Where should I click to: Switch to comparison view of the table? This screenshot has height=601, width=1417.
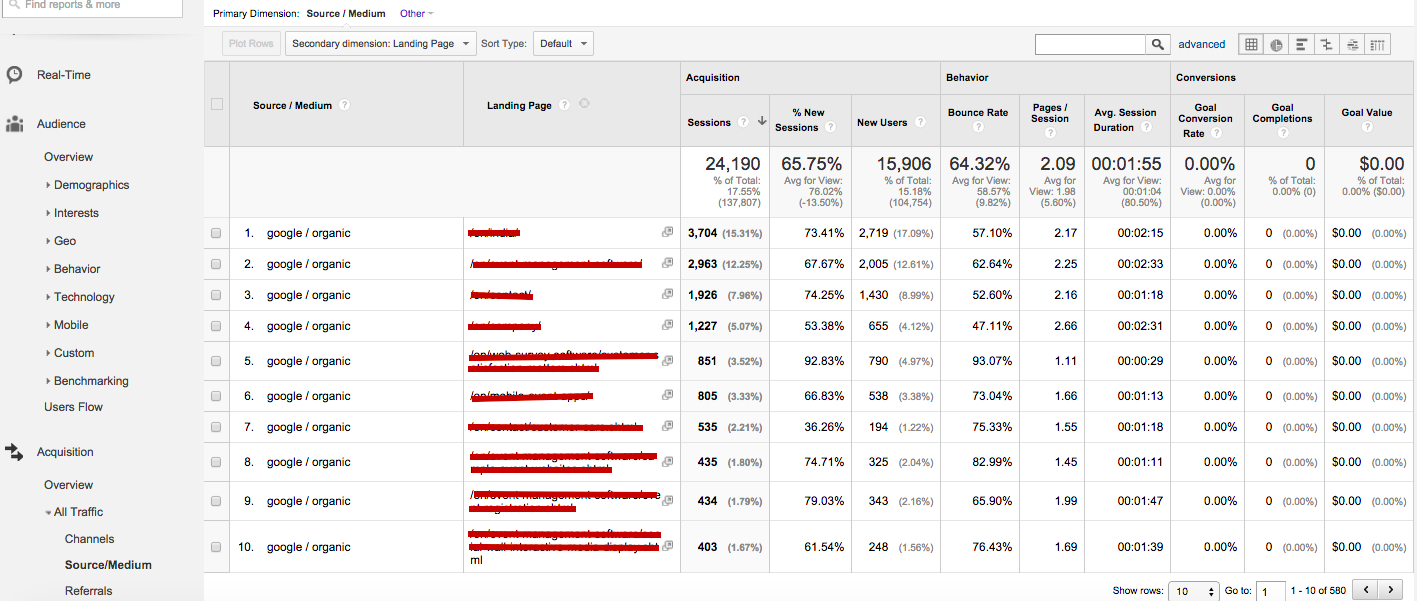1326,44
